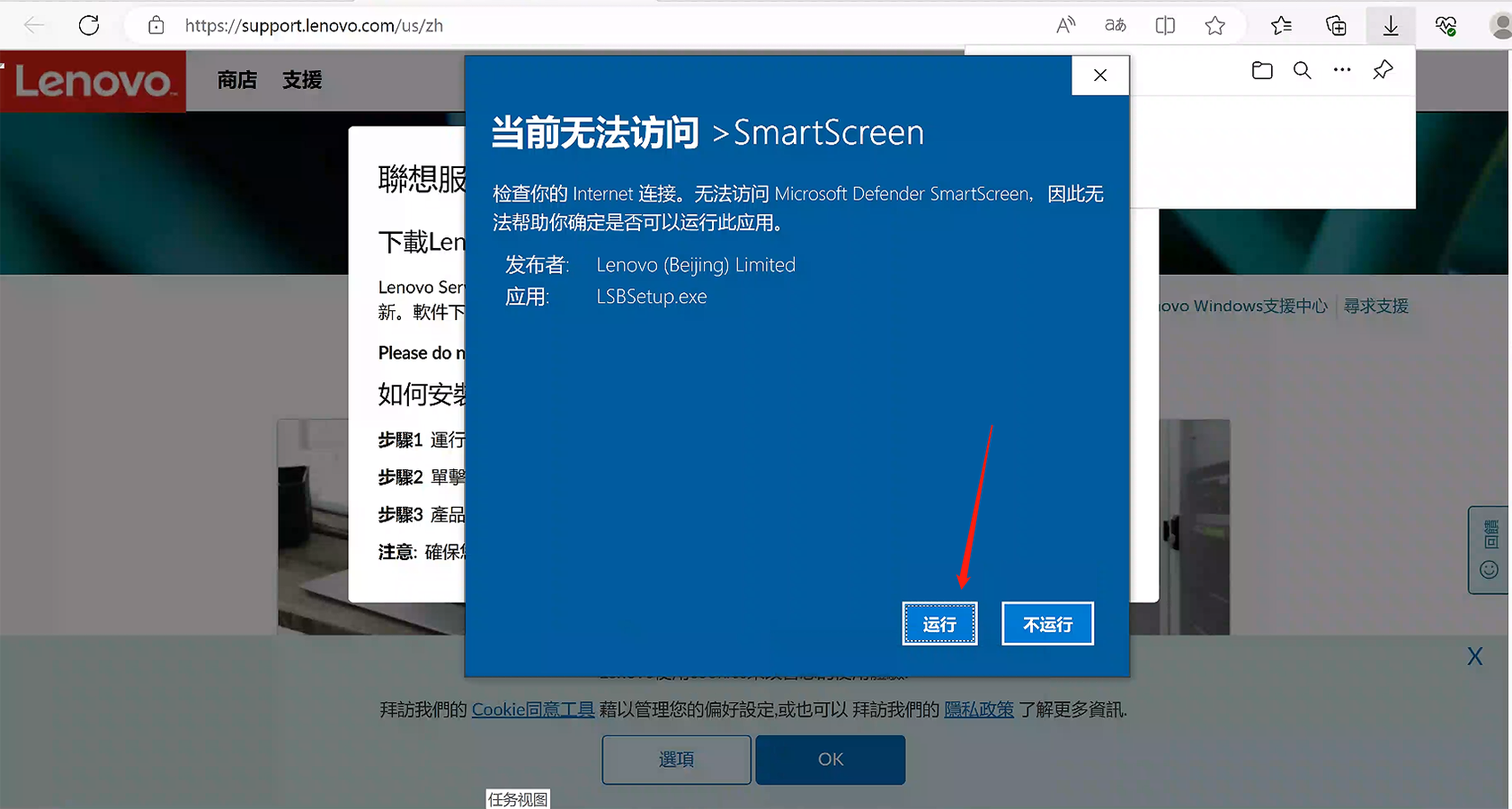Image resolution: width=1512 pixels, height=809 pixels.
Task: Open the 隱私政策 link
Action: point(979,709)
